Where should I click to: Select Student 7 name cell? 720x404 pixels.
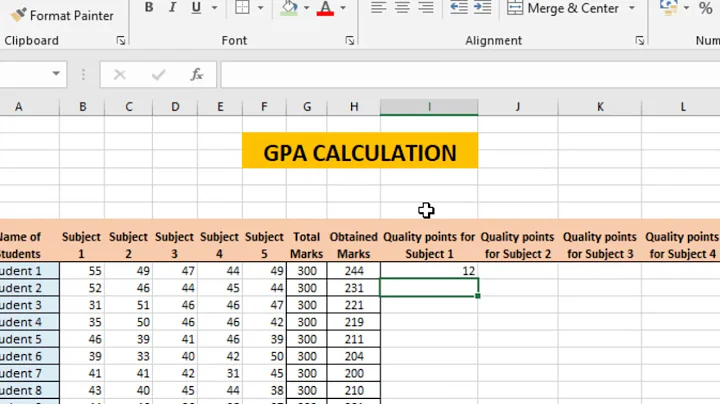(29, 373)
